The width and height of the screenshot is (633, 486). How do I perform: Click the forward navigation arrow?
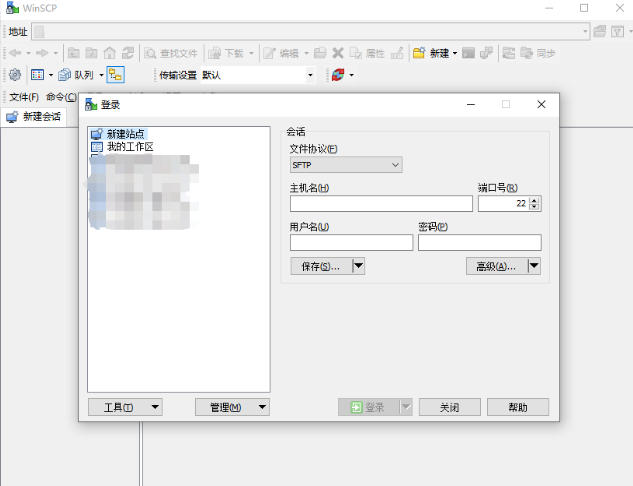pos(42,53)
